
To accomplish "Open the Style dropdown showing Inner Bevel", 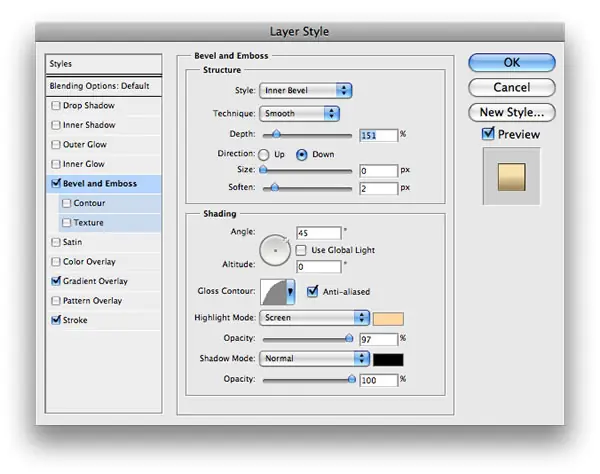I will 306,91.
